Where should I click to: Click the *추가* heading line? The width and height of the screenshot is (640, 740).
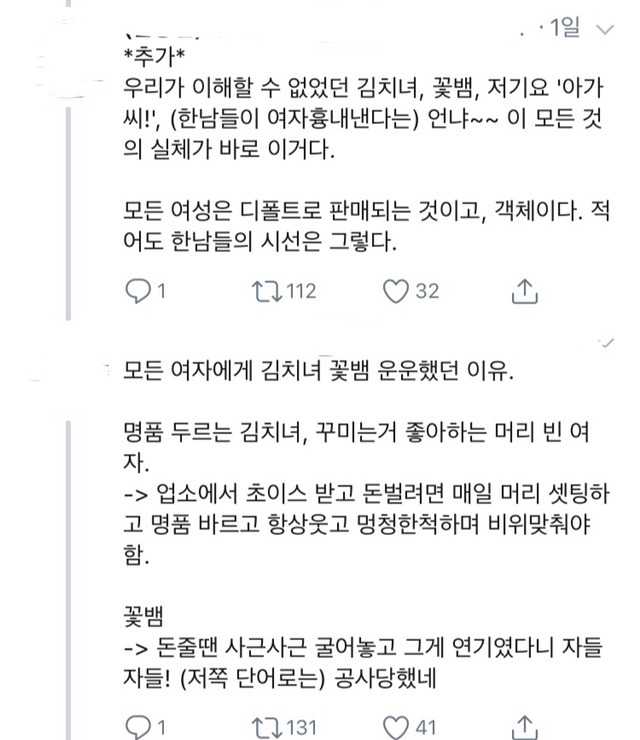coord(151,55)
